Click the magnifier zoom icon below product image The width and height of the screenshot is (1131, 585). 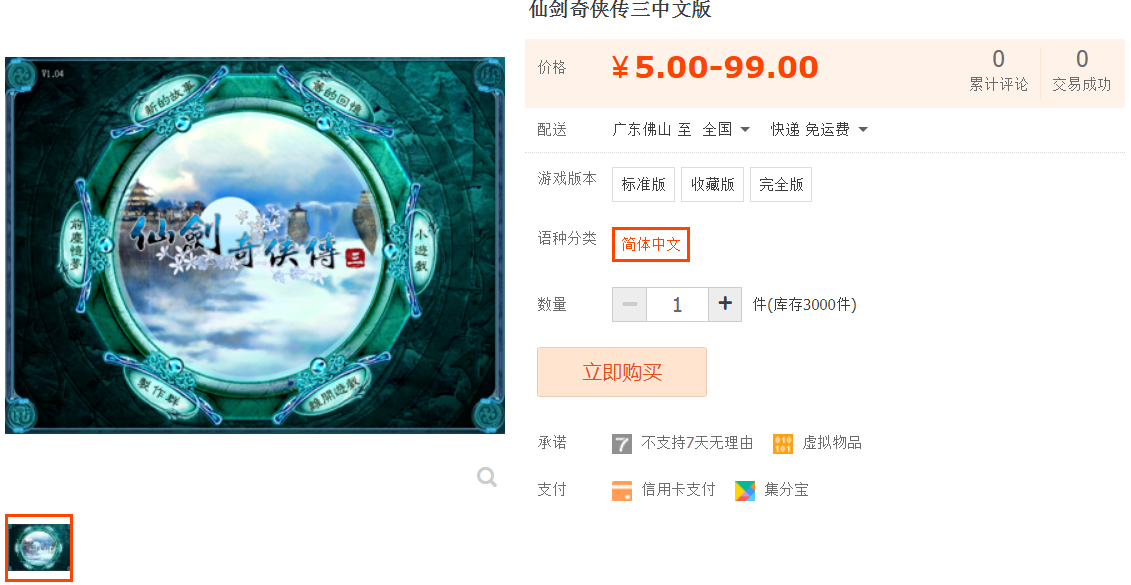(x=487, y=477)
